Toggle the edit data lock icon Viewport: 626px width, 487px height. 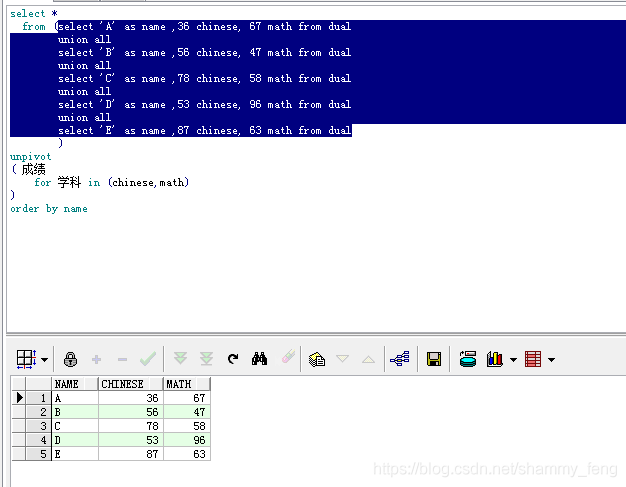[x=70, y=359]
